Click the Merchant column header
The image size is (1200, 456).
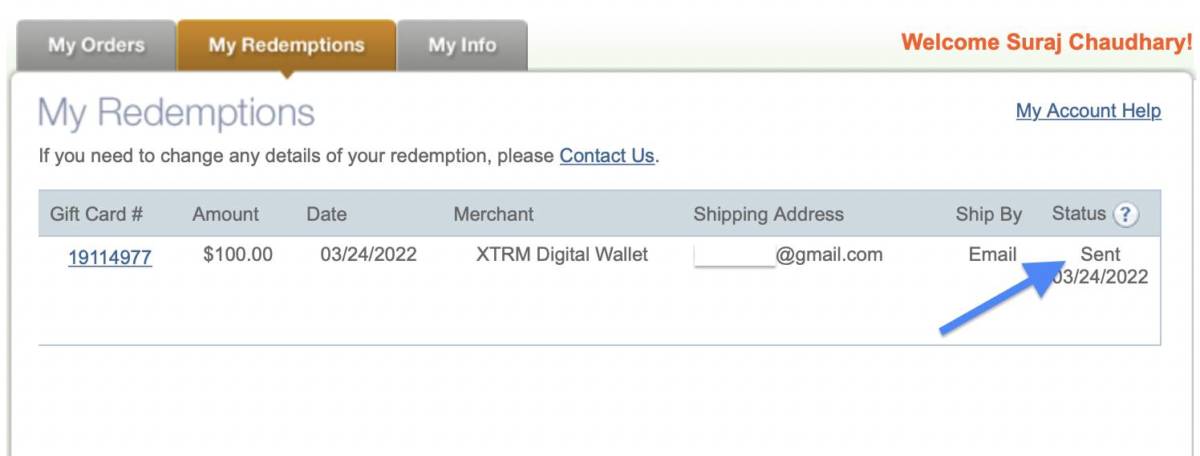coord(493,214)
